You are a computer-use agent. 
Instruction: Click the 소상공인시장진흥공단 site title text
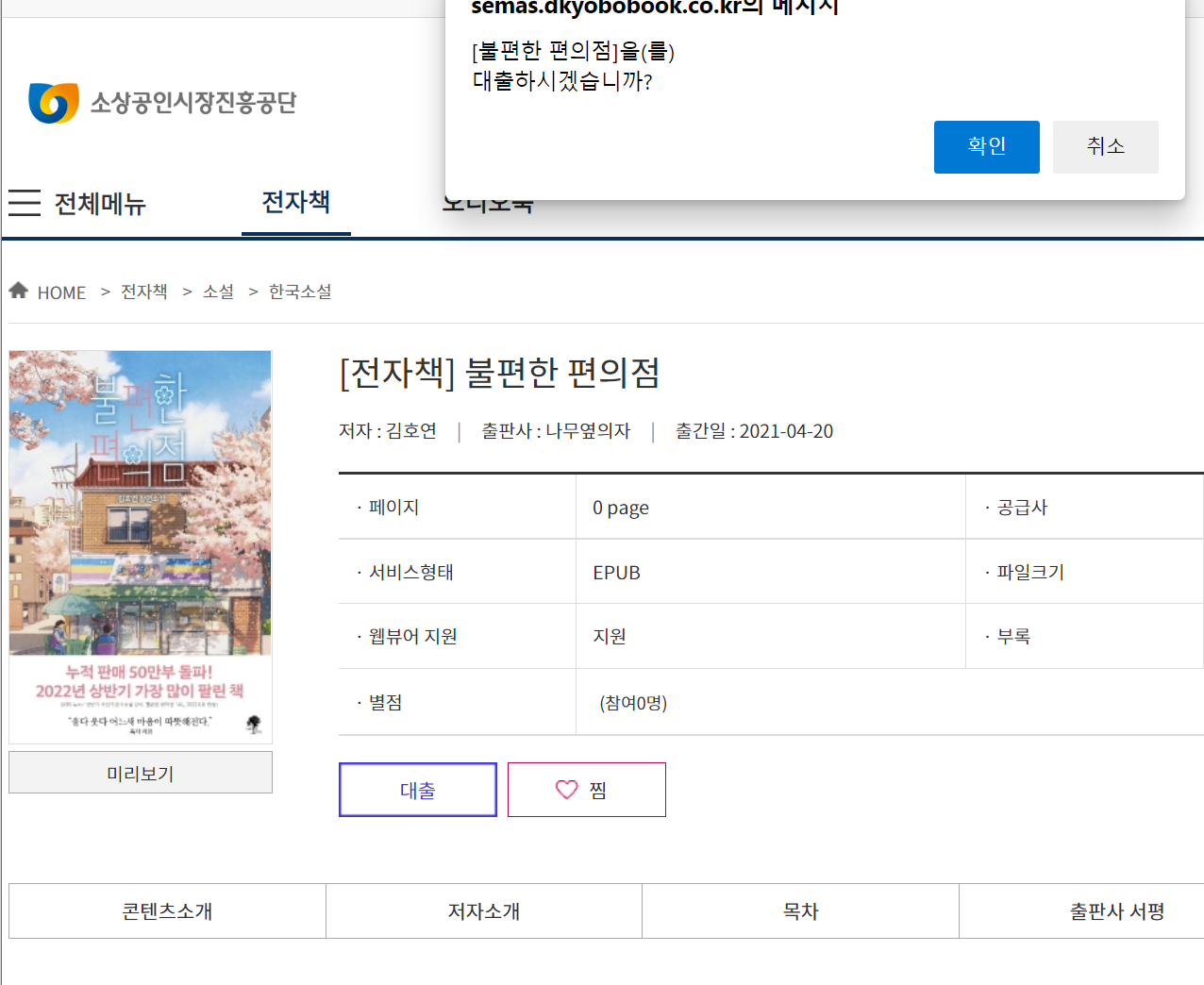pos(193,102)
